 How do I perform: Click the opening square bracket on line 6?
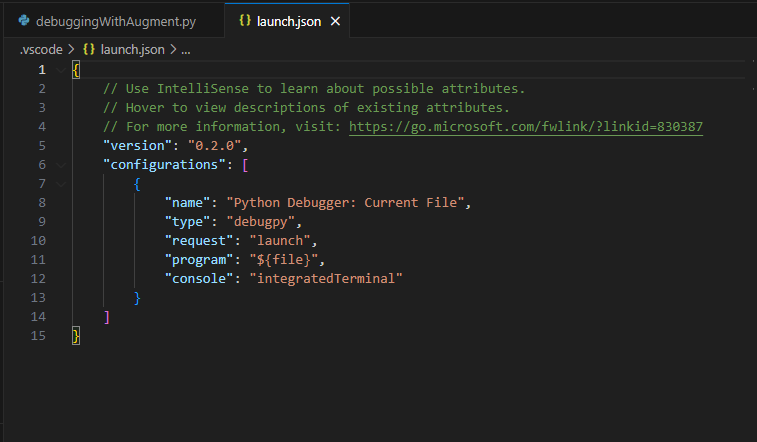tap(245, 165)
